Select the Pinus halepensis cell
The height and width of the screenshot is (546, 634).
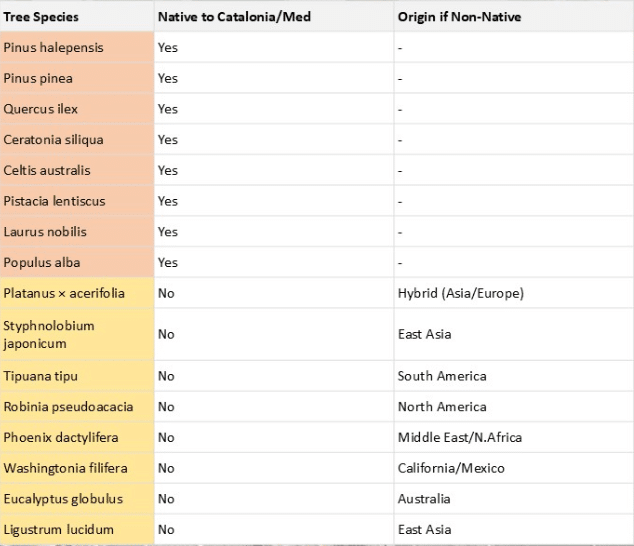tap(53, 47)
